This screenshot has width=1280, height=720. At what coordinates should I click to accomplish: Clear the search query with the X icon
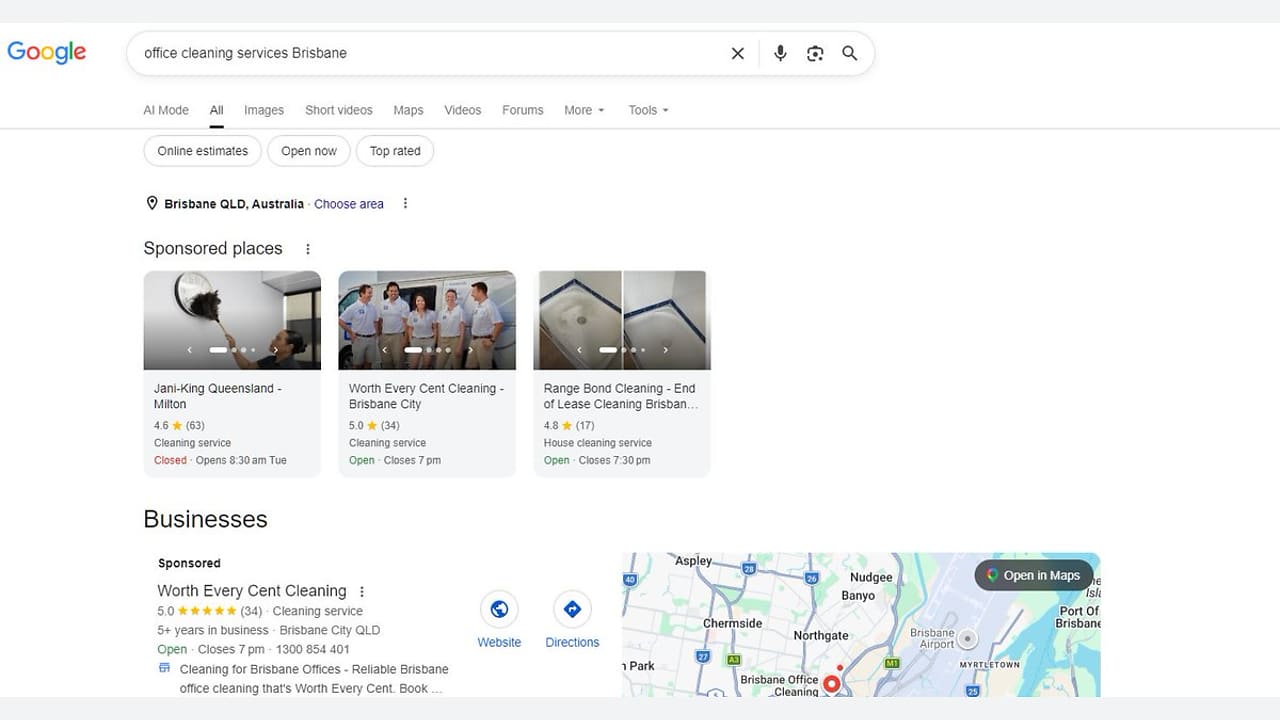tap(738, 54)
